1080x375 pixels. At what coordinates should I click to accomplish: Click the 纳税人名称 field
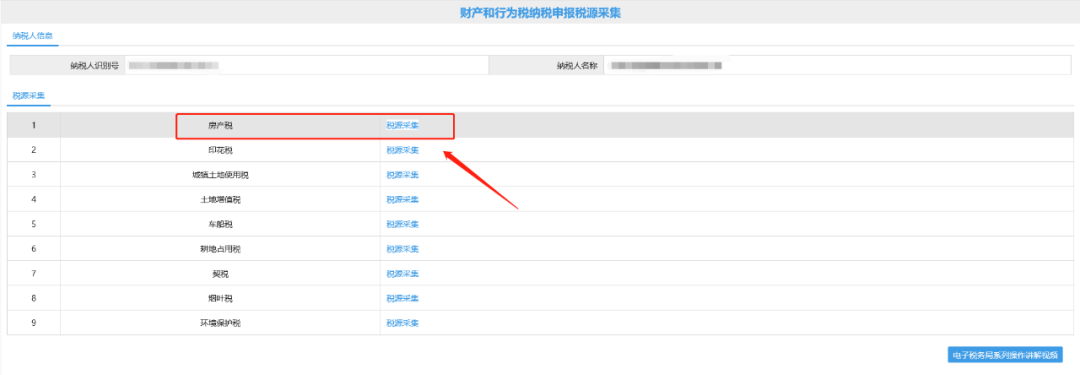tap(837, 65)
